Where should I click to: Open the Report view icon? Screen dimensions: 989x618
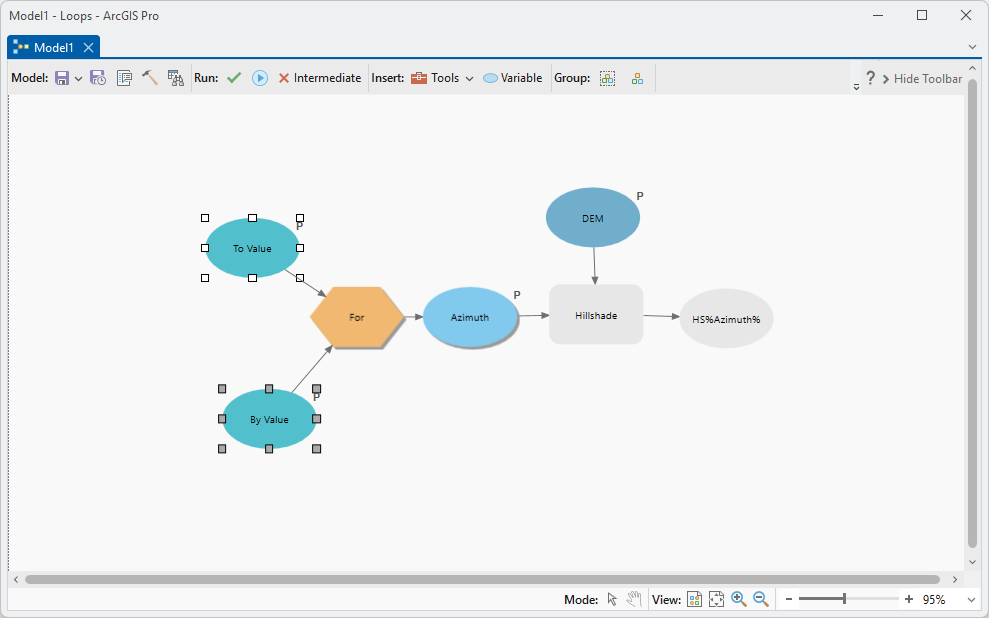tap(175, 78)
